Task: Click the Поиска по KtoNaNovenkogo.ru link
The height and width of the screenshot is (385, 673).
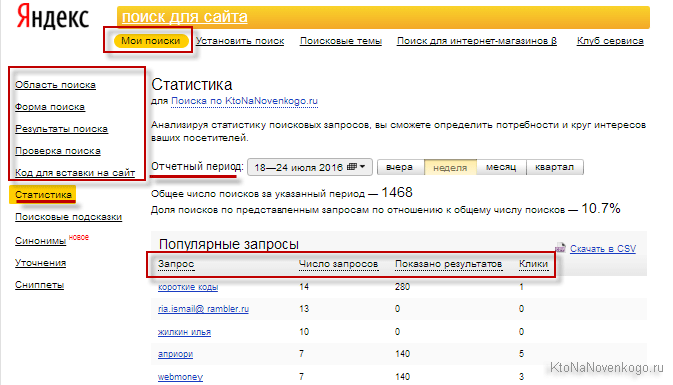Action: [x=244, y=101]
